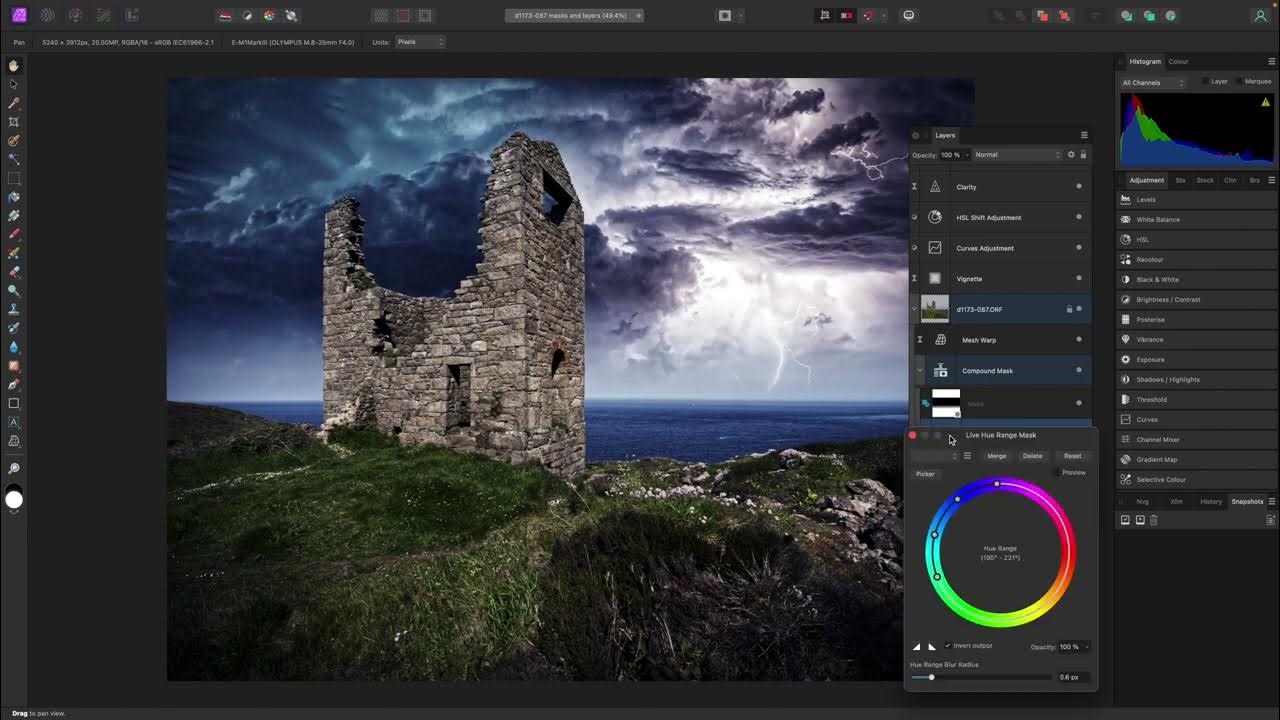Select the Zoom tool in the toolbox

(x=14, y=468)
